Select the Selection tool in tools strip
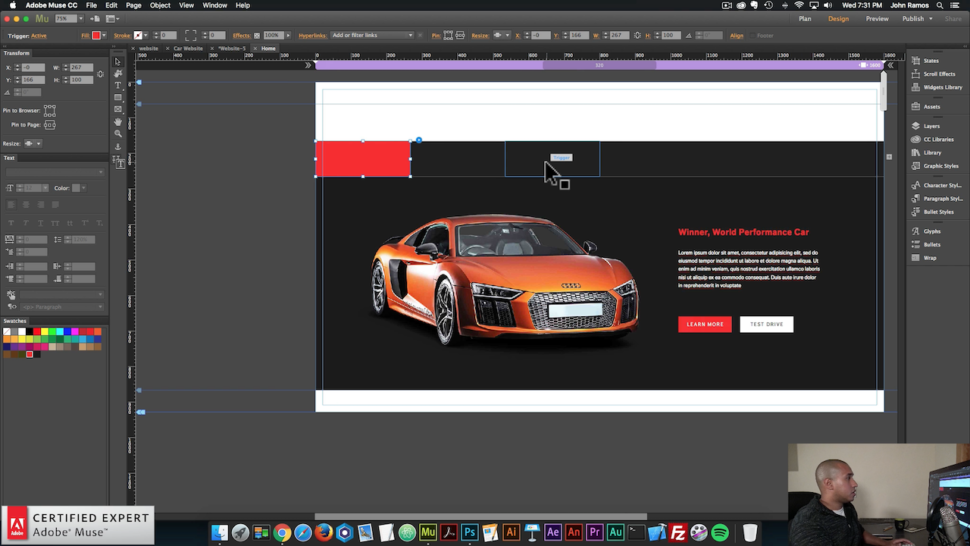This screenshot has width=970, height=546. click(118, 61)
